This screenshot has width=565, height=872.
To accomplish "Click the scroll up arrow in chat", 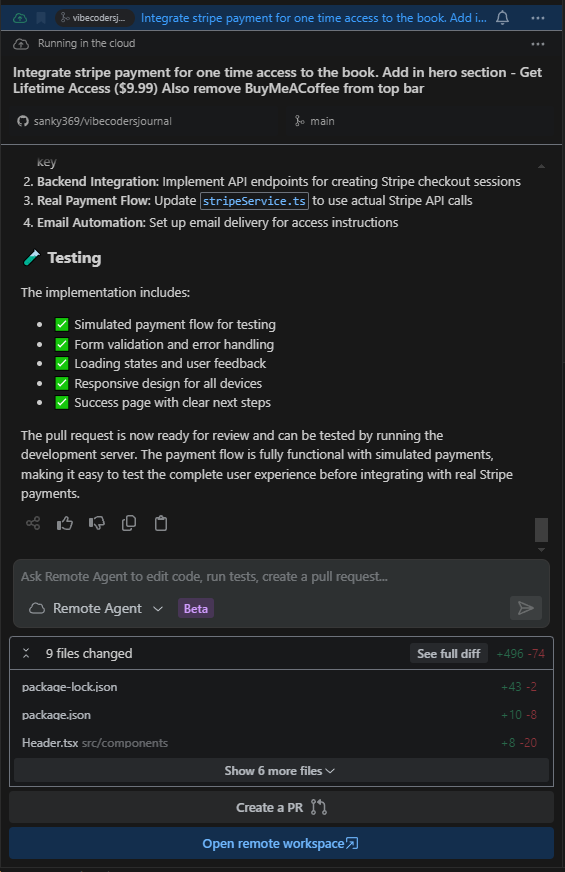I will point(541,166).
